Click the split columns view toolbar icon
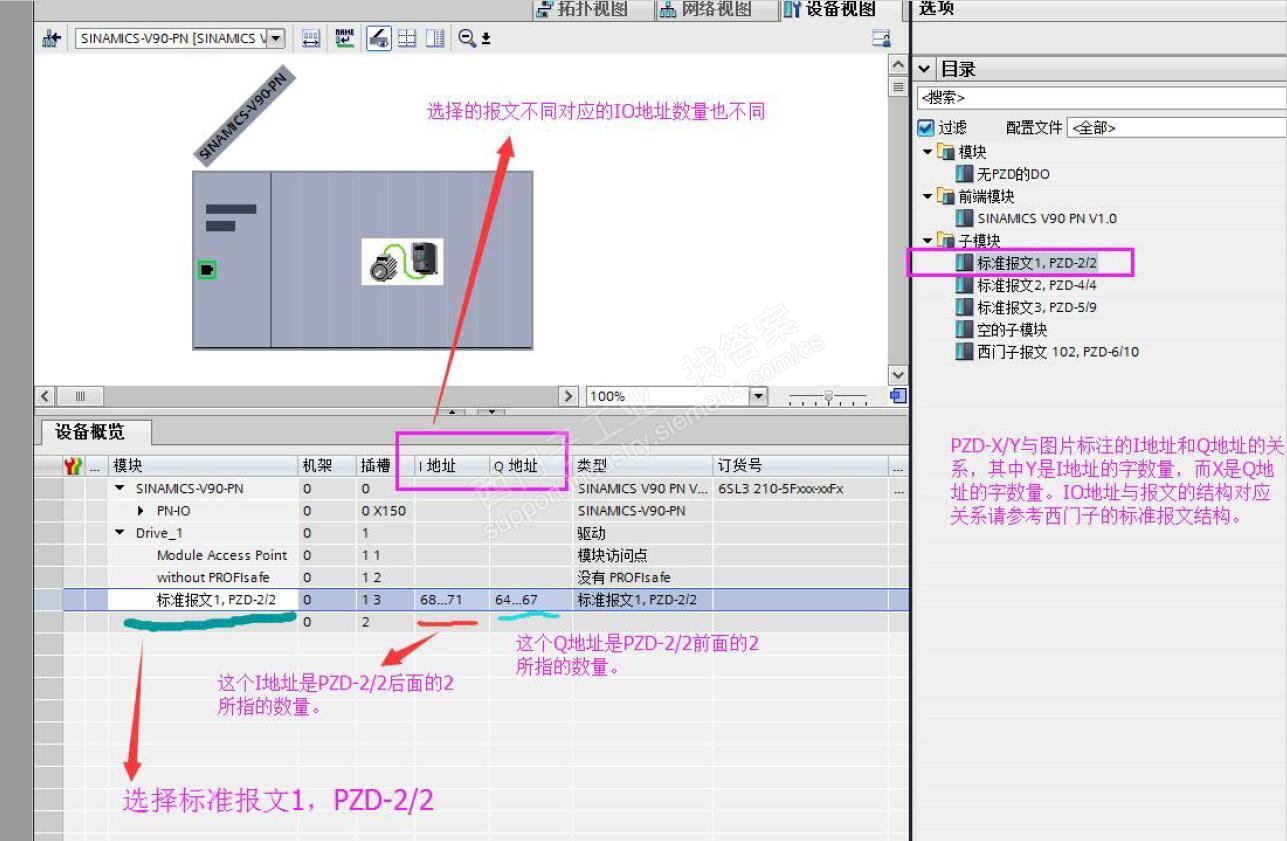This screenshot has height=841, width=1287. click(x=435, y=39)
